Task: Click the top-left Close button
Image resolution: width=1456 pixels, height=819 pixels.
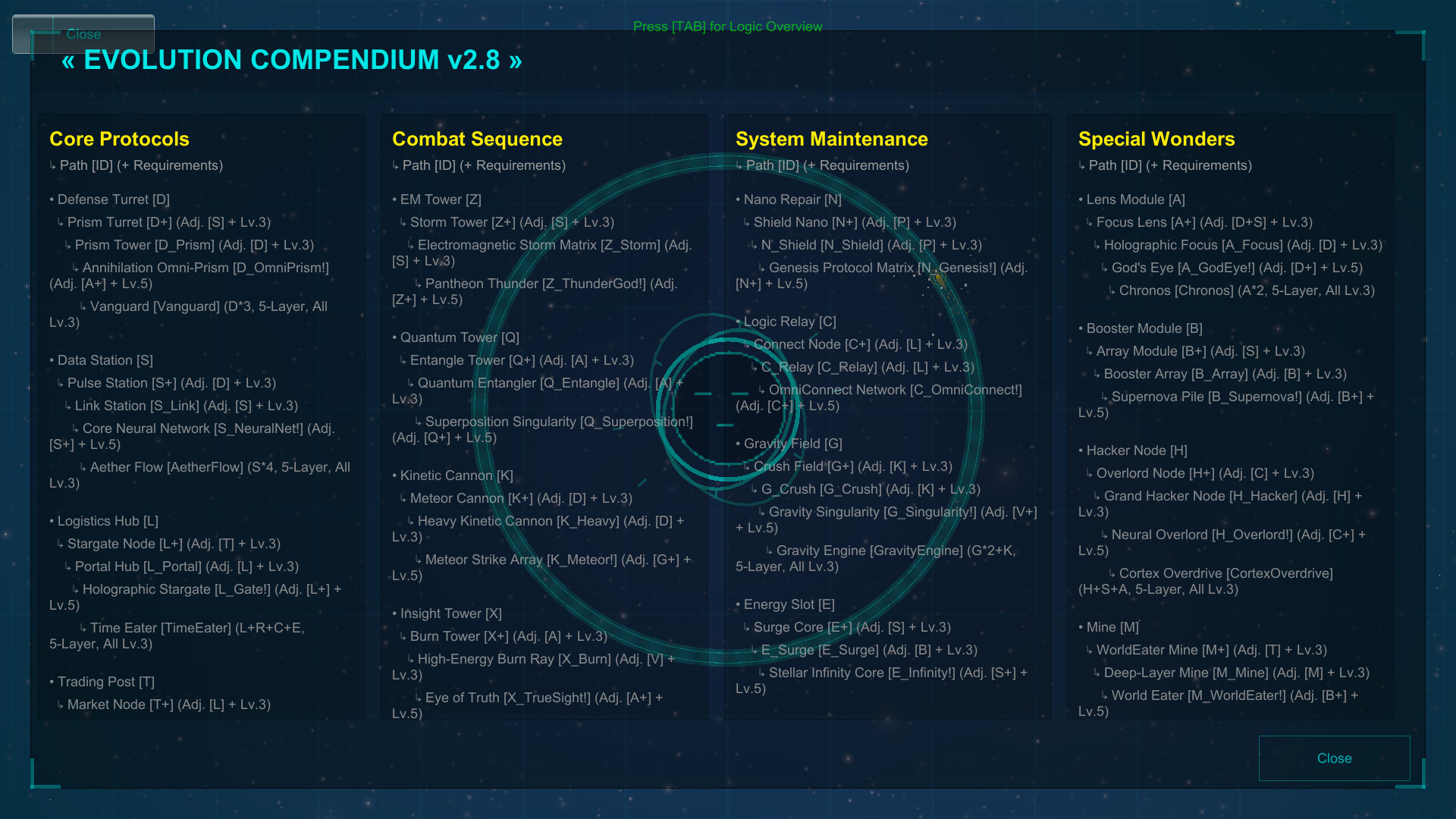Action: [x=83, y=34]
